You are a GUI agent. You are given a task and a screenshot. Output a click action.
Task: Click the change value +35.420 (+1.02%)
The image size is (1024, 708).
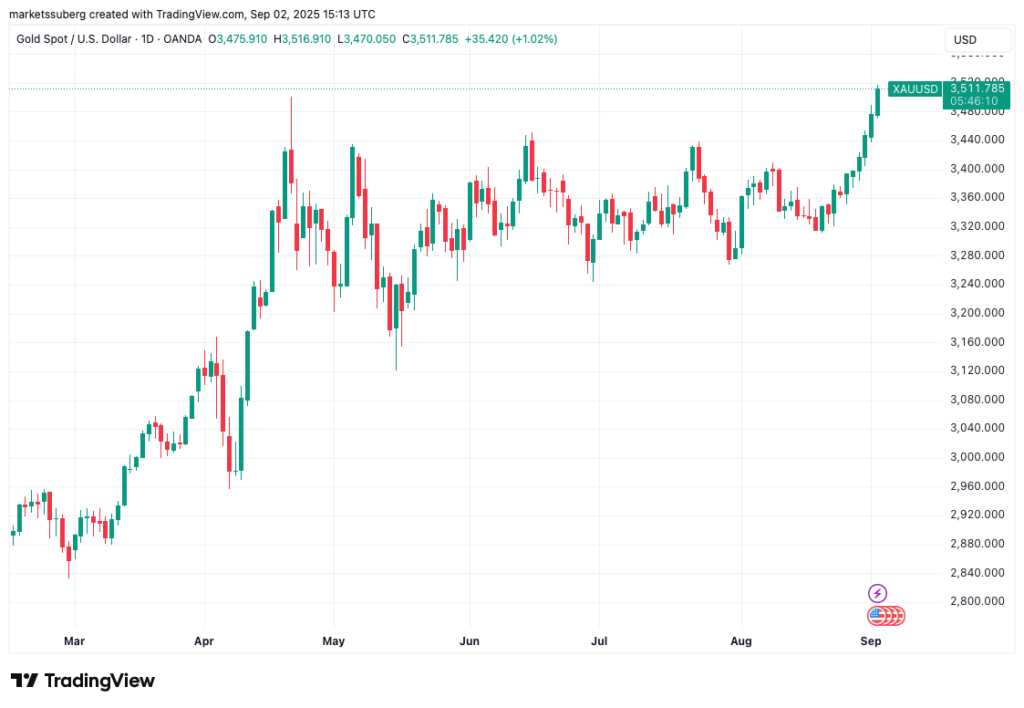pyautogui.click(x=511, y=39)
